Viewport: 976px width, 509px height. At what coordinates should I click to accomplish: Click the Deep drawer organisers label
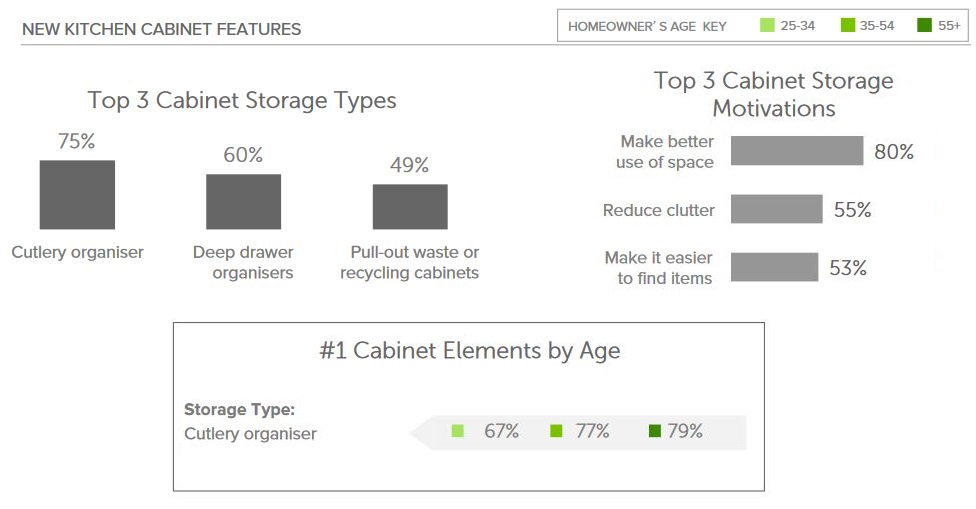click(x=243, y=263)
